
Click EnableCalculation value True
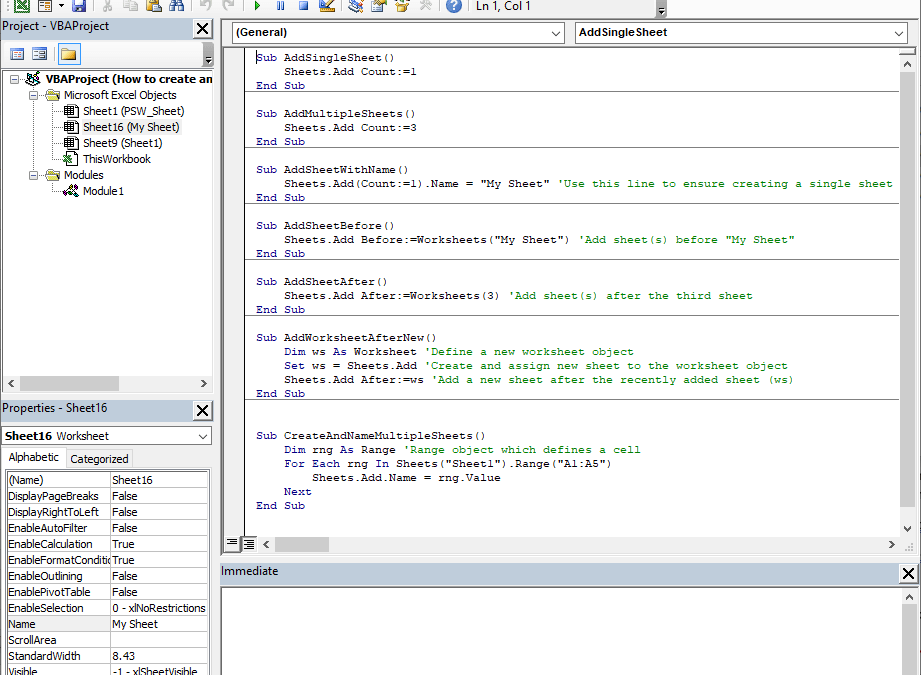[159, 544]
